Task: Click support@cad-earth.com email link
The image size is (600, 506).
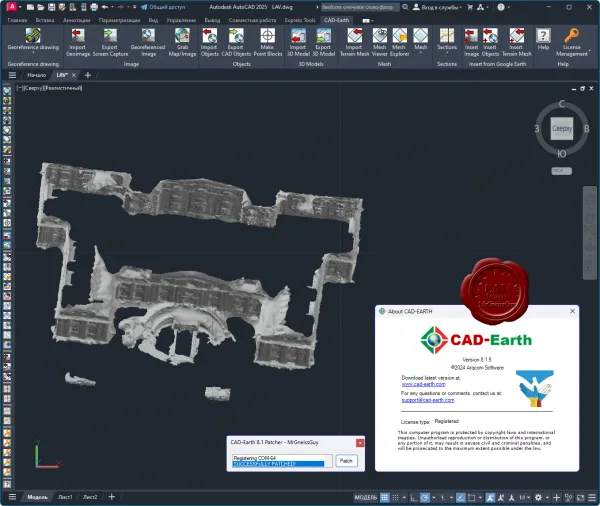Action: click(x=428, y=400)
